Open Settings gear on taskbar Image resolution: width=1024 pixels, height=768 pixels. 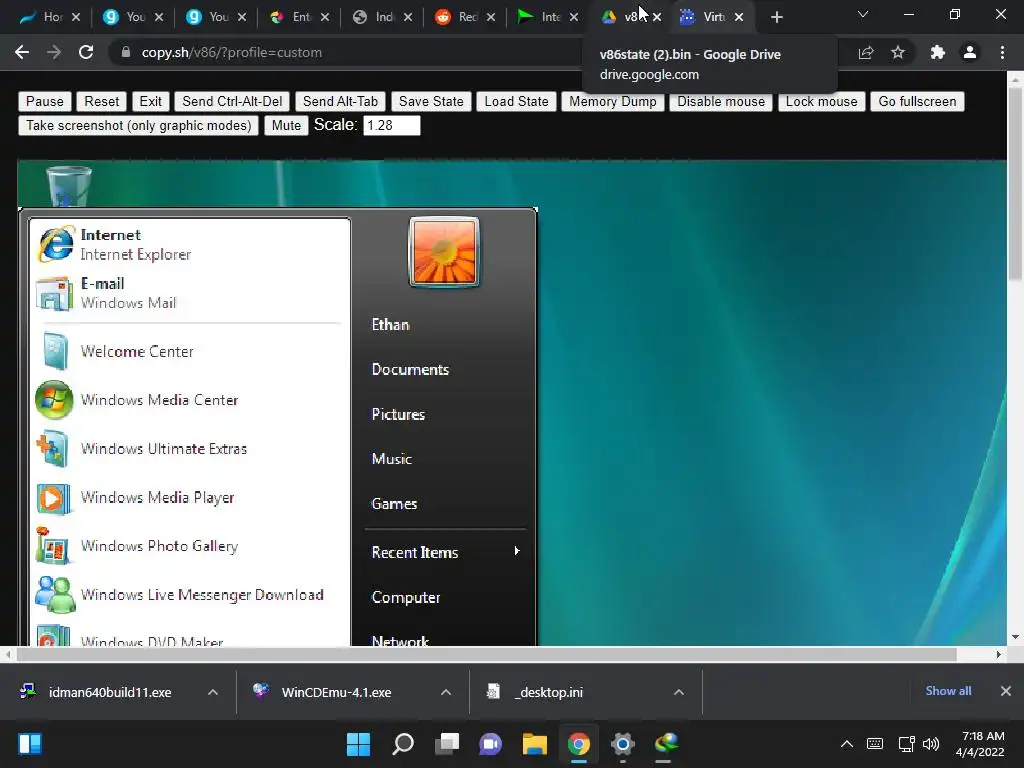[623, 744]
